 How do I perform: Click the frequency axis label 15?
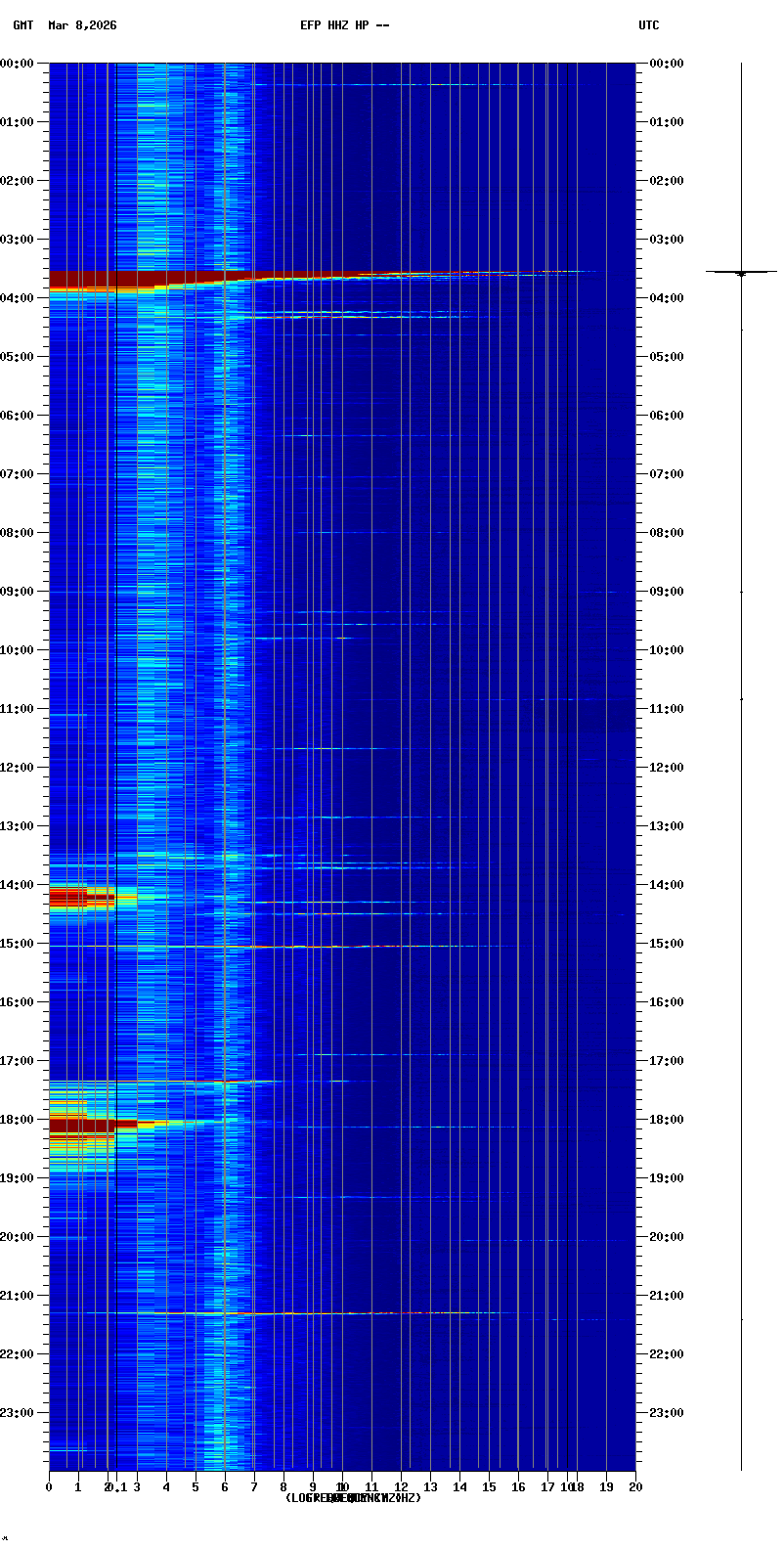[x=489, y=1487]
